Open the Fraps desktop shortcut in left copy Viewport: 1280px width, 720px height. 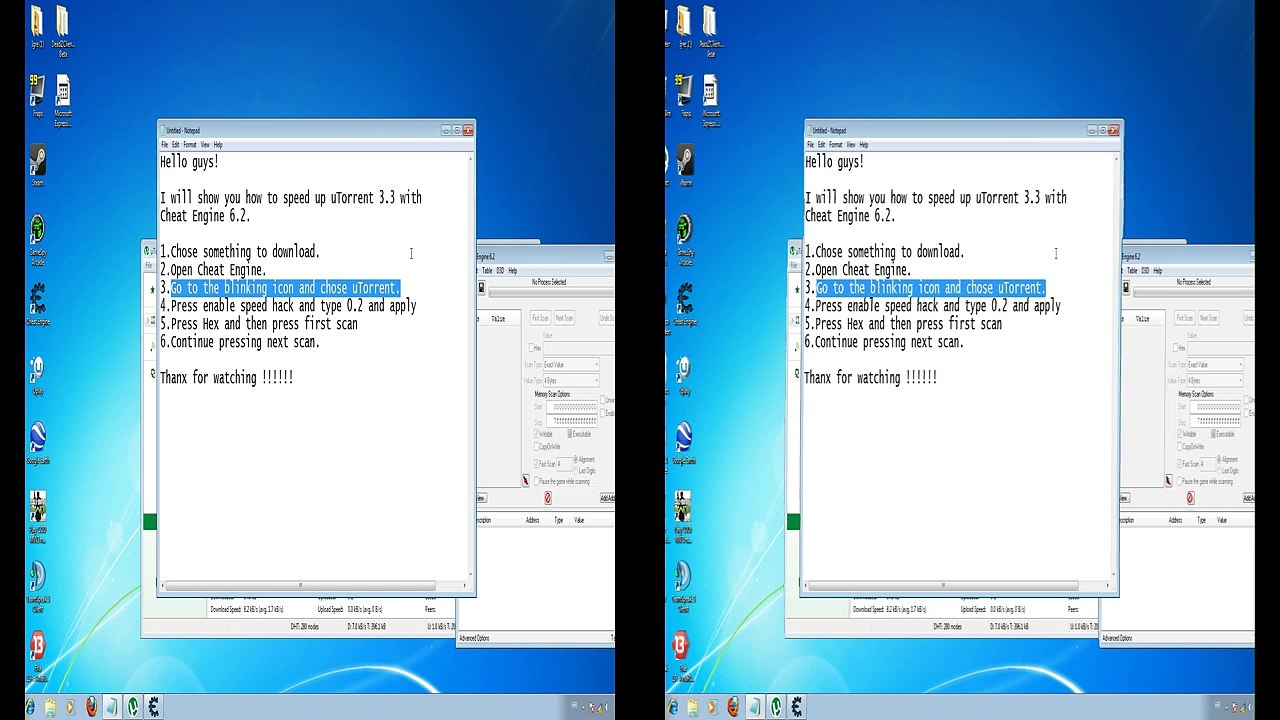coord(37,95)
